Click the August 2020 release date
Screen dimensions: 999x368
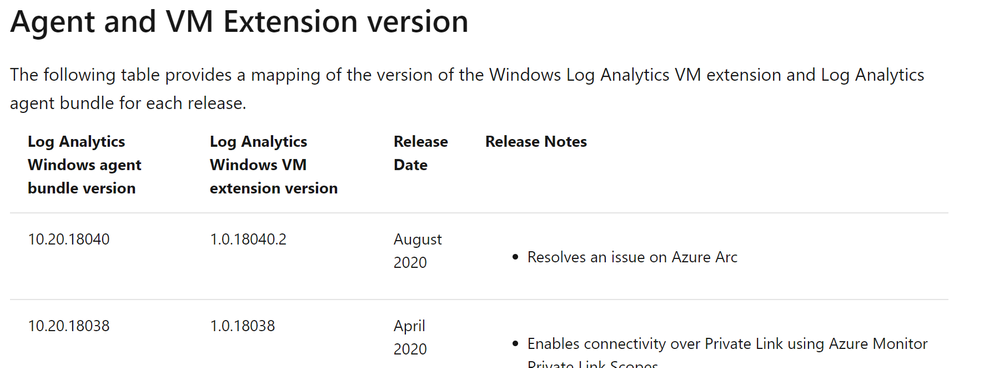tap(417, 251)
